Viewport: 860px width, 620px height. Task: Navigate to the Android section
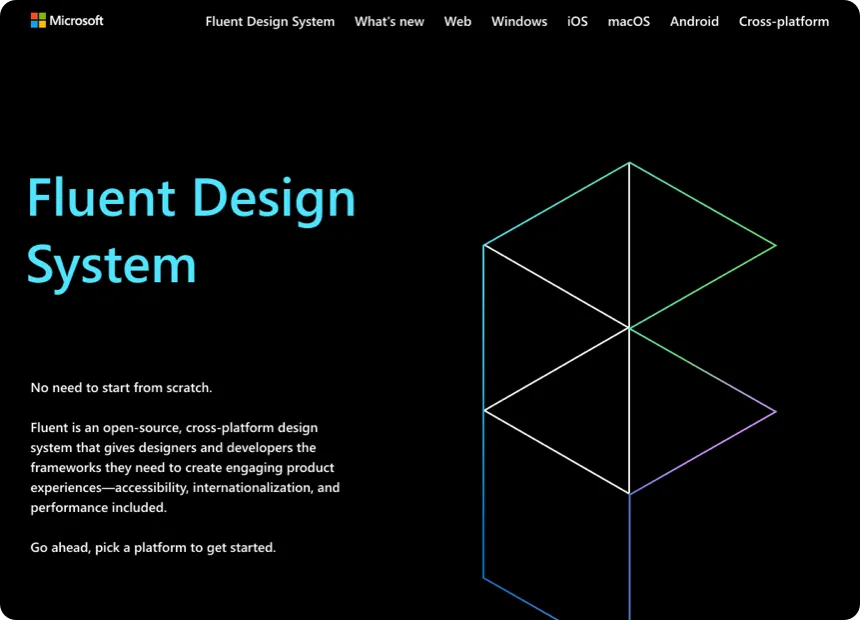694,21
